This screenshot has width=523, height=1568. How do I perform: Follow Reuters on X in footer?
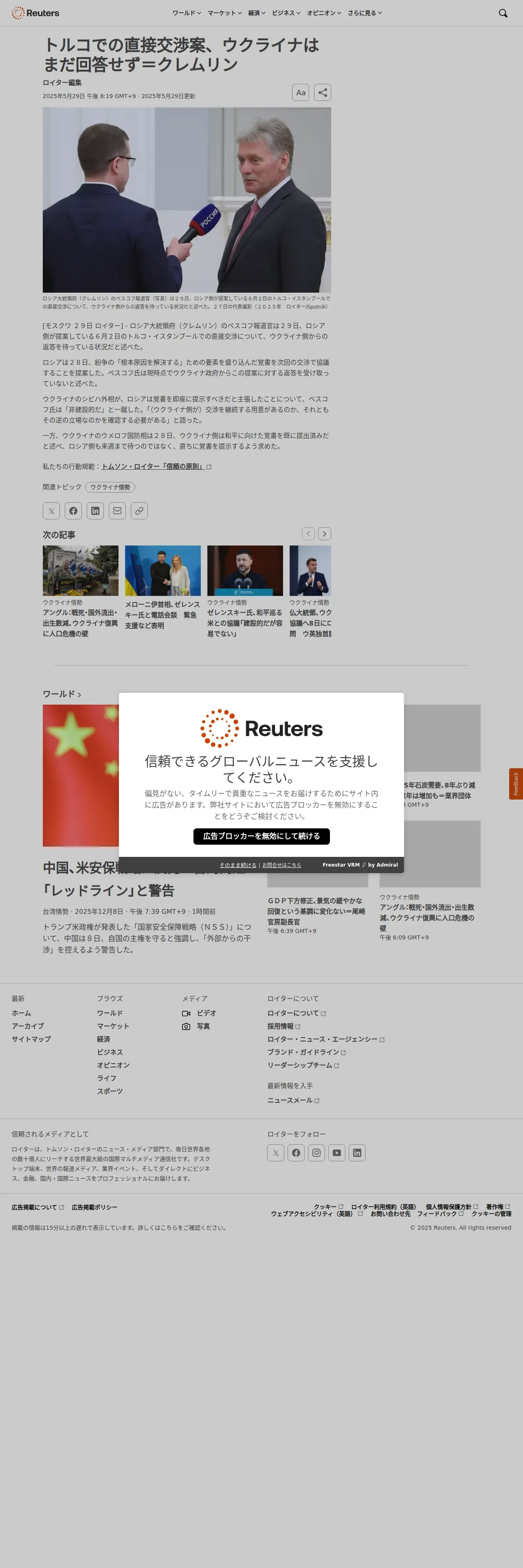pos(276,1153)
